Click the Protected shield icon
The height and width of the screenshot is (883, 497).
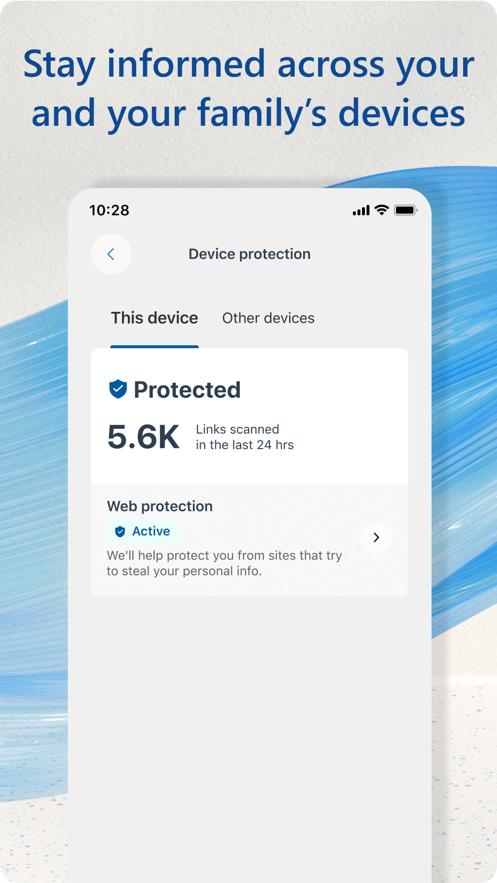click(x=118, y=389)
